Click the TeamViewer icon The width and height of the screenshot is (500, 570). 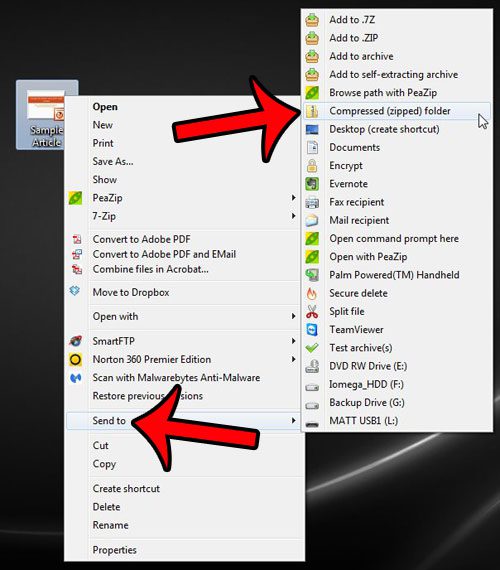coord(312,330)
